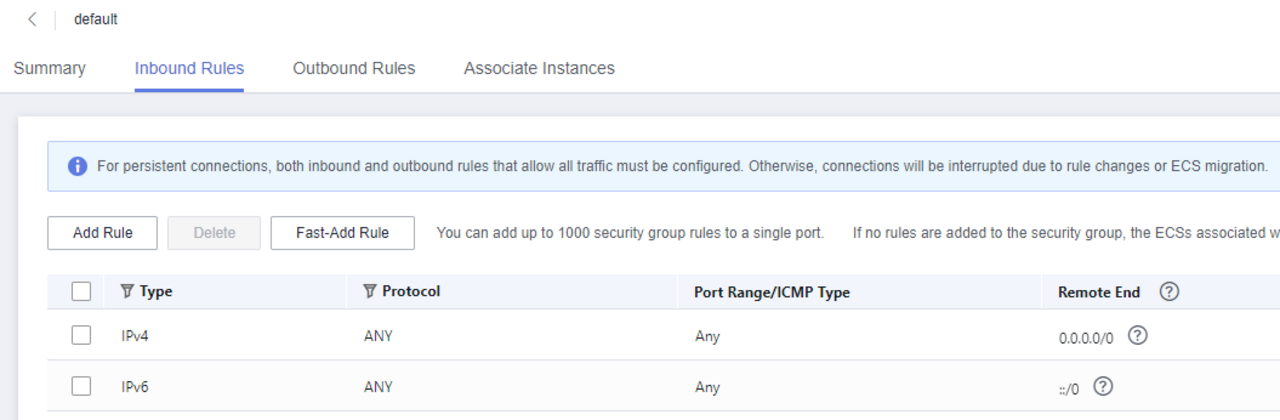This screenshot has width=1280, height=420.
Task: Click the Port Range/ICMP Type column header
Action: (771, 292)
